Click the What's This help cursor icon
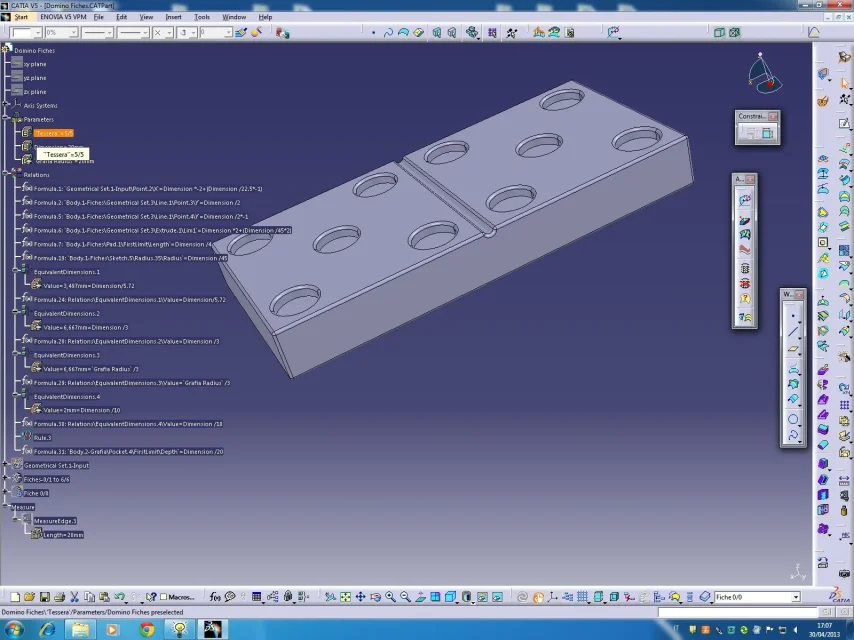This screenshot has height=640, width=854. [x=151, y=597]
